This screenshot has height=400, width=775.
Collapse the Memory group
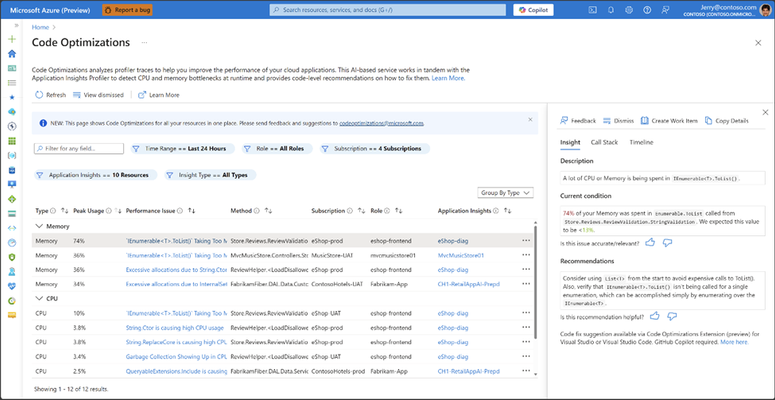tap(39, 226)
